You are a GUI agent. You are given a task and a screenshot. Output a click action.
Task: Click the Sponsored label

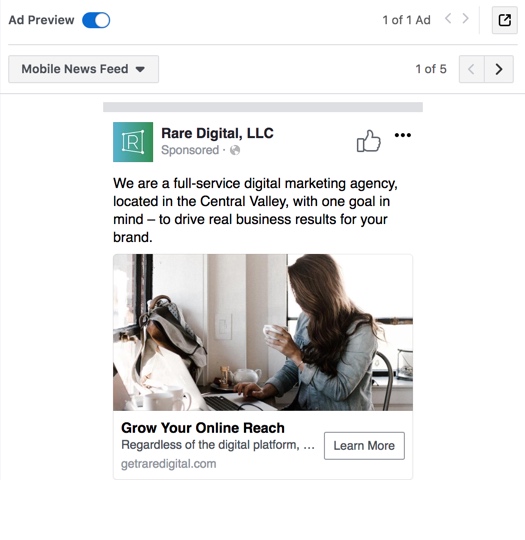pos(190,150)
